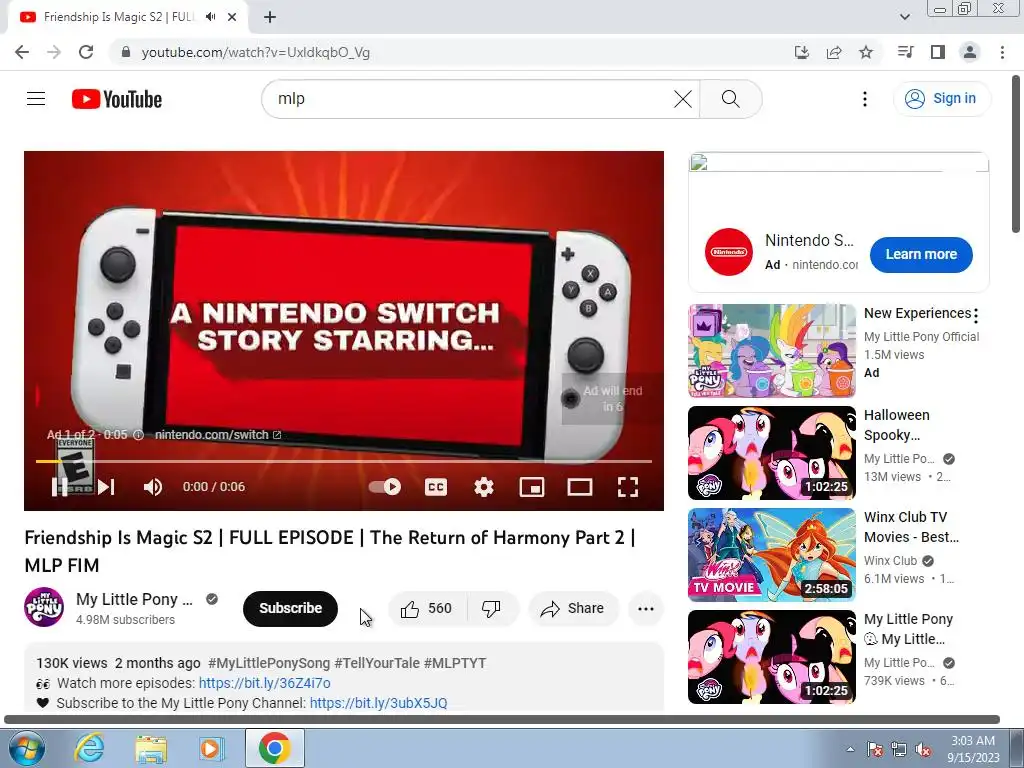Screen dimensions: 1024x768
Task: Go to YouTube home via logo
Action: pos(117,99)
